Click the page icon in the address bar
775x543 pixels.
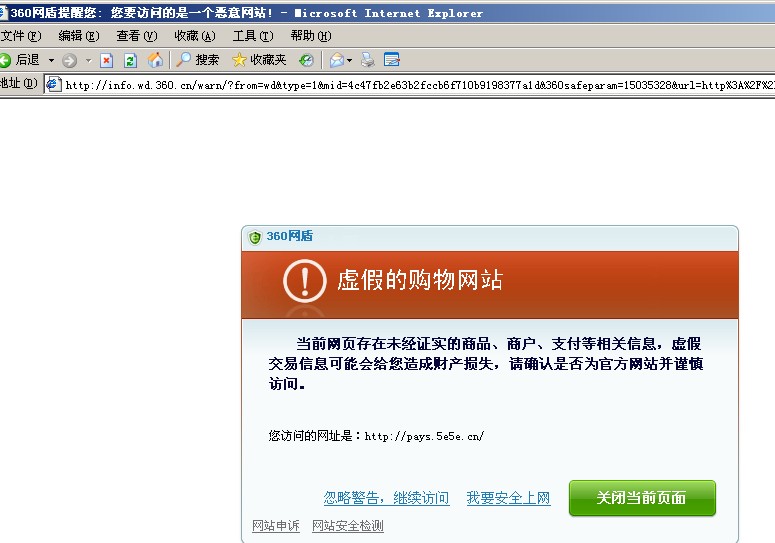(x=53, y=84)
